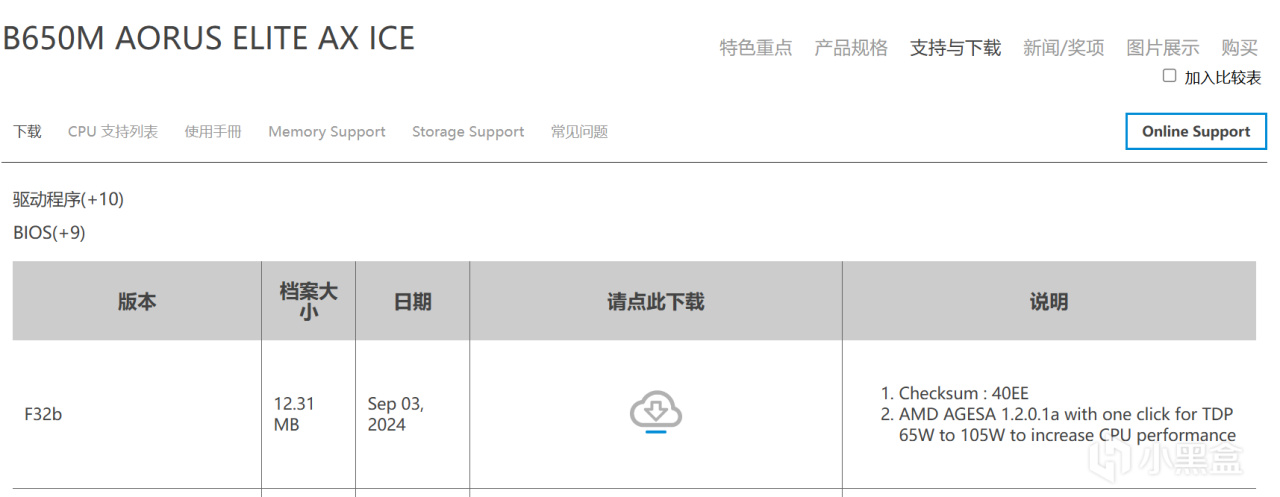Go to 产品规格 tab
This screenshot has width=1280, height=497.
(850, 47)
